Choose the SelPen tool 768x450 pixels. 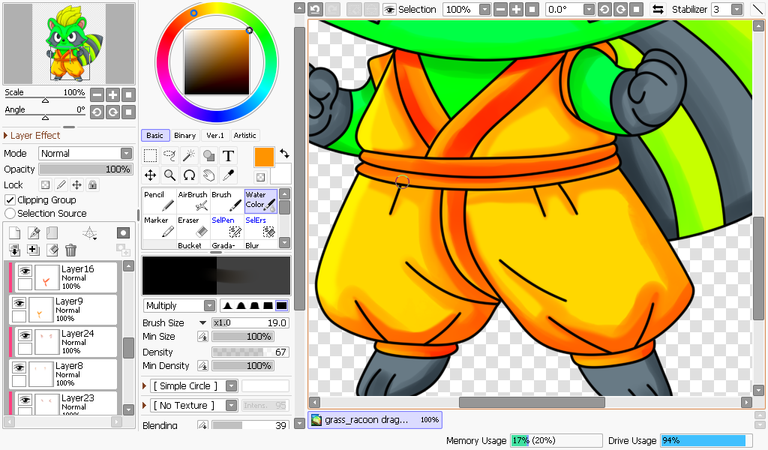pyautogui.click(x=227, y=227)
